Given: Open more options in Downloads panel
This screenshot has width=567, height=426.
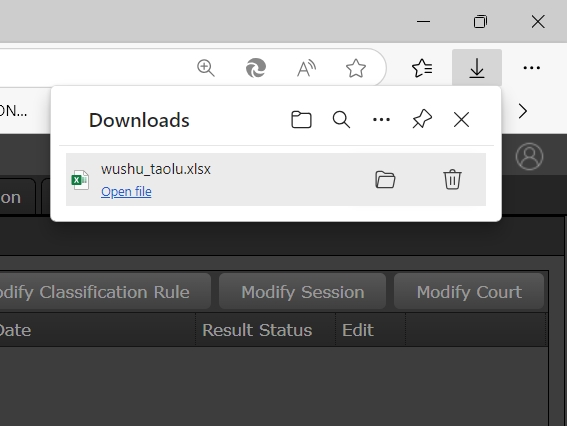Looking at the screenshot, I should point(381,119).
